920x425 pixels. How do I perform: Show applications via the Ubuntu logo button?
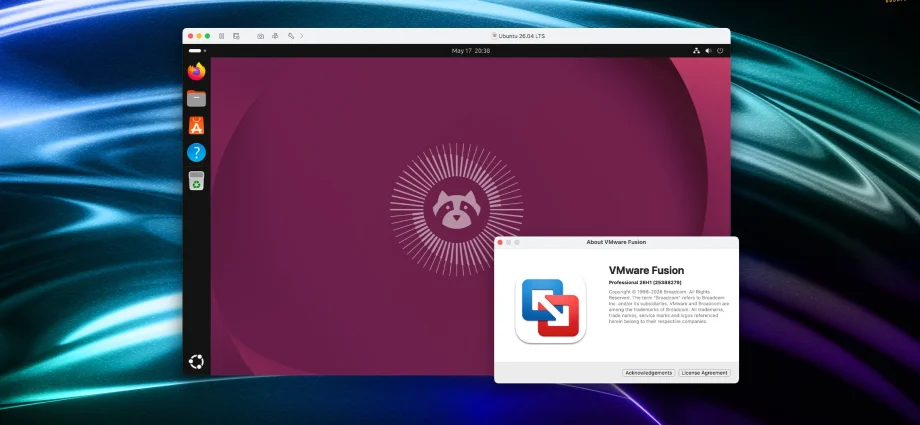[x=197, y=362]
